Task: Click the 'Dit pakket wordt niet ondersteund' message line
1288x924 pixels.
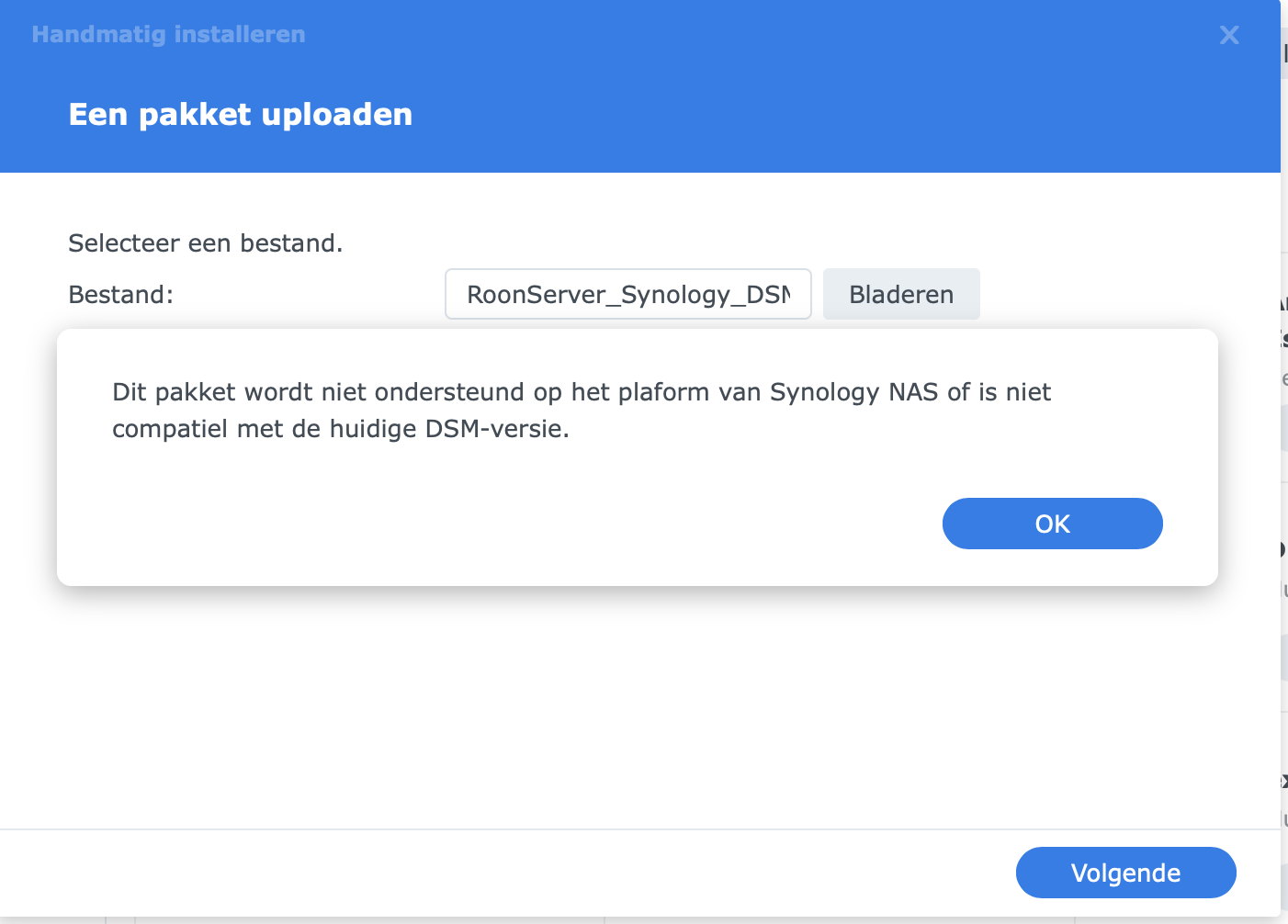Action: pos(582,392)
